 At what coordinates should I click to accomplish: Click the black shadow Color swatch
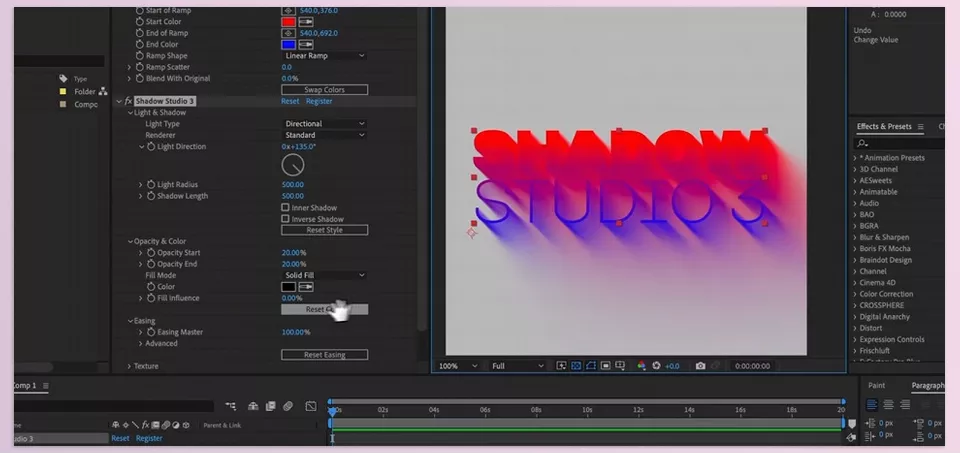pos(288,286)
